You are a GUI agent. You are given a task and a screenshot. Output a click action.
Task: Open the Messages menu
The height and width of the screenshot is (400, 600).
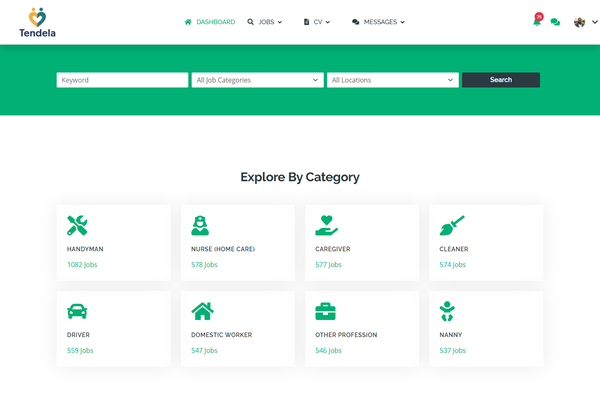click(378, 22)
